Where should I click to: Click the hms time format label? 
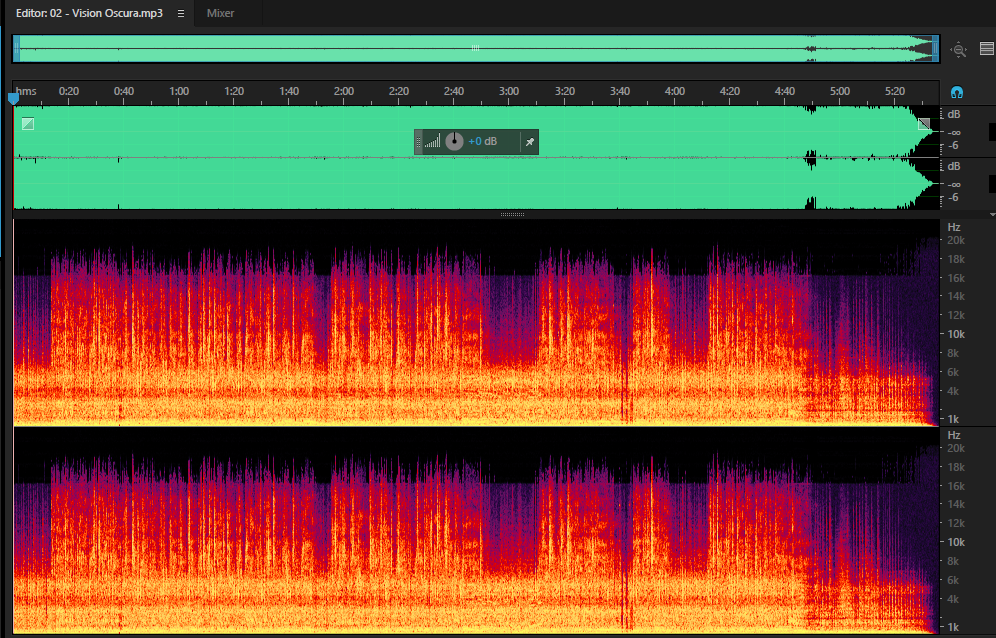tap(26, 92)
